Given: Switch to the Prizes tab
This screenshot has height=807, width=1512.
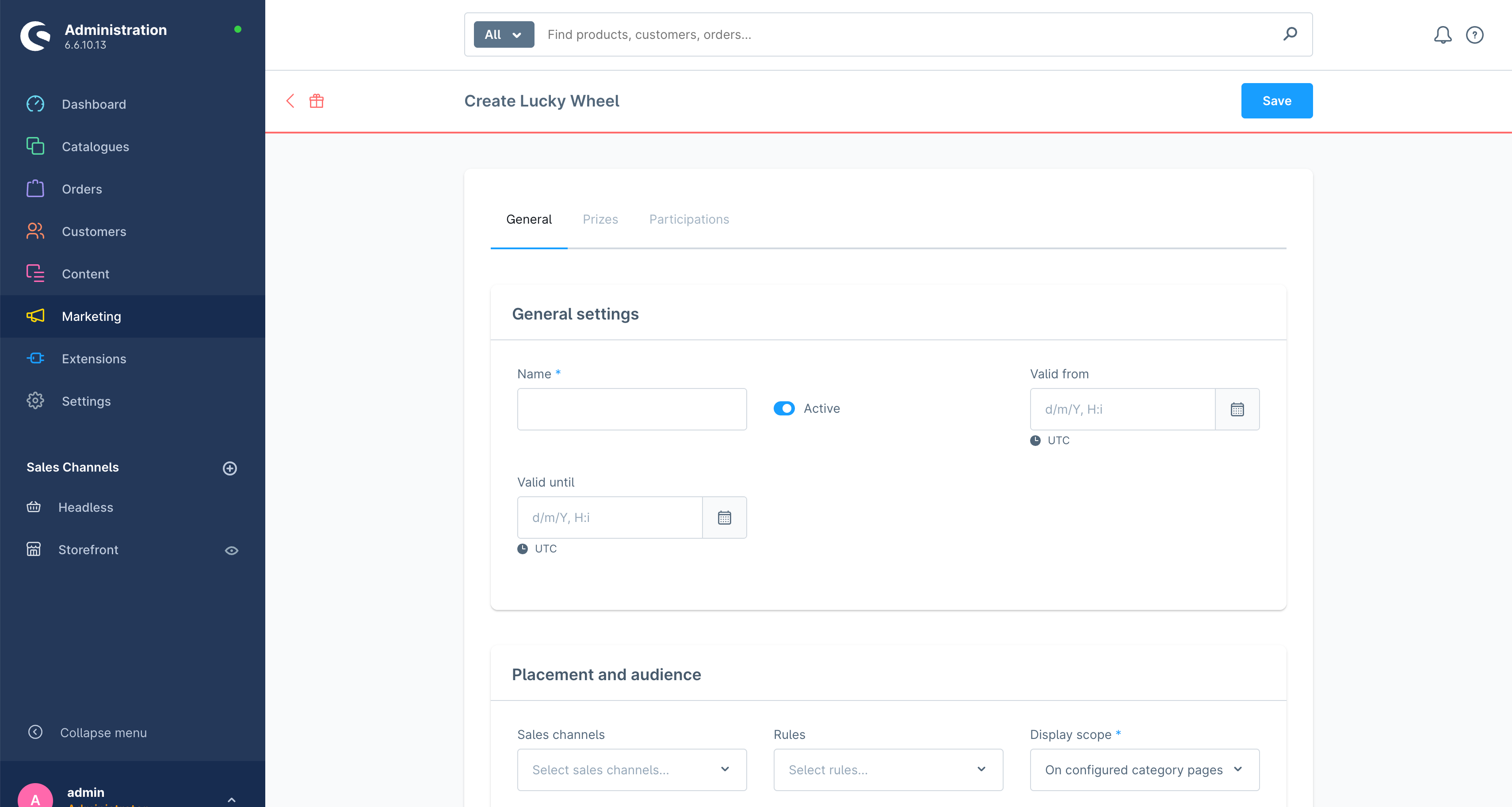Looking at the screenshot, I should coord(600,219).
